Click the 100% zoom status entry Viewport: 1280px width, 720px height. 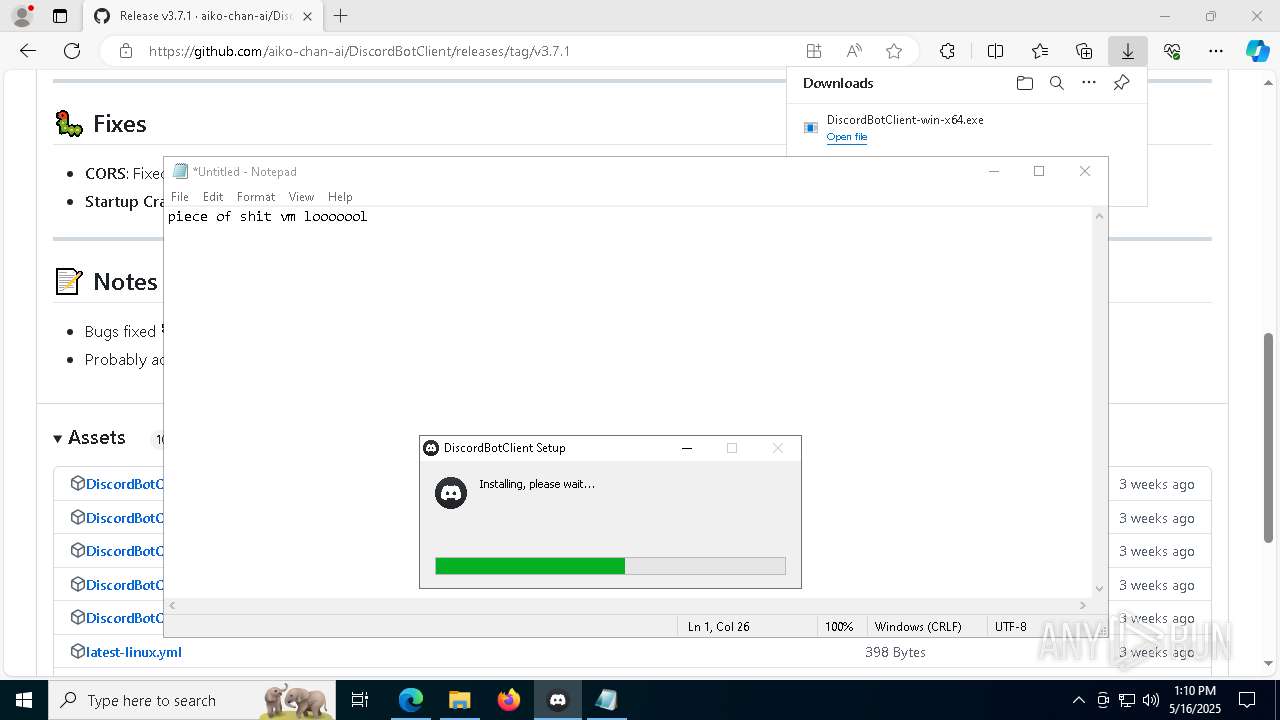click(839, 627)
